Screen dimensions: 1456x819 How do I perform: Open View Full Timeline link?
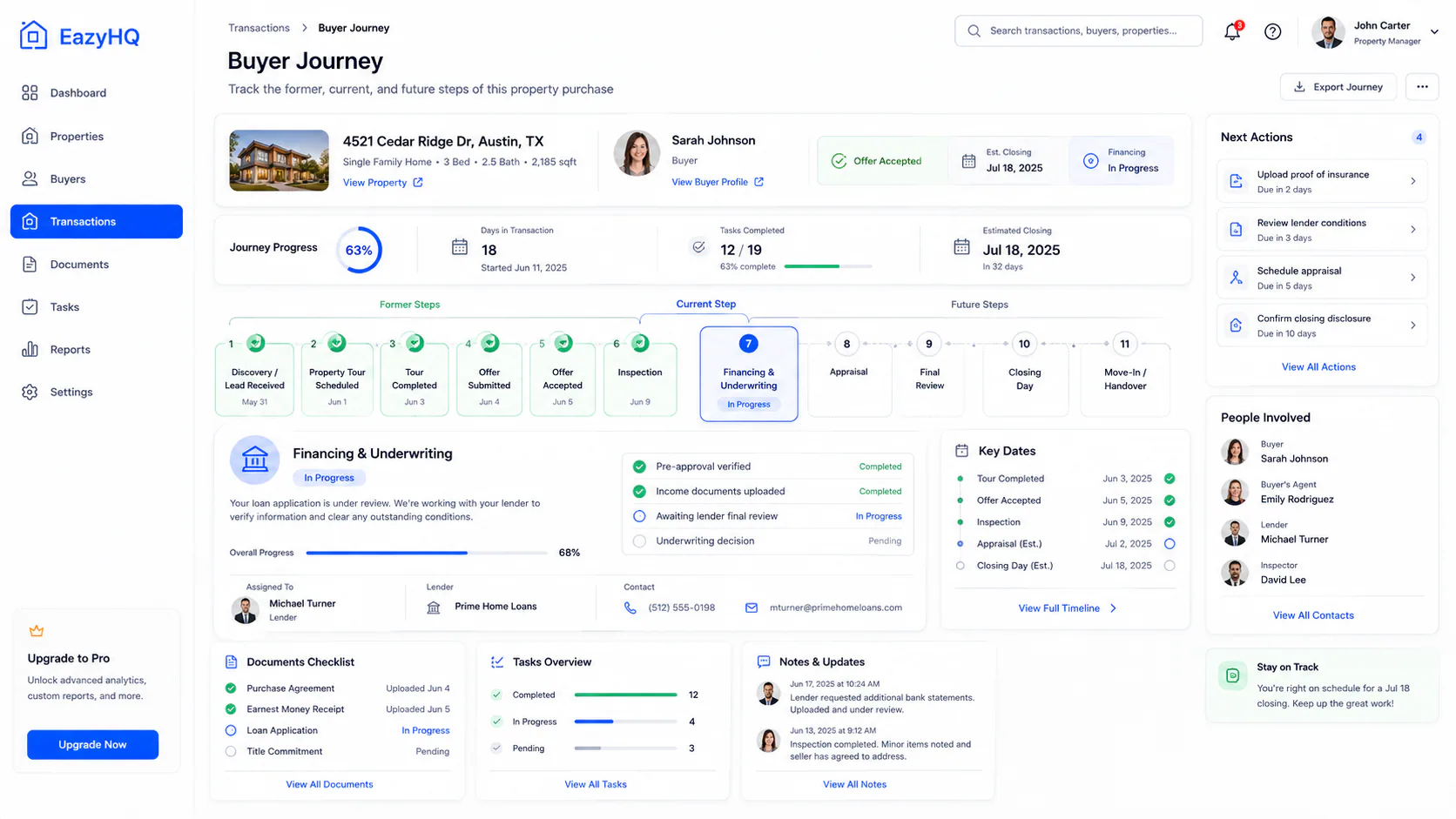1067,608
